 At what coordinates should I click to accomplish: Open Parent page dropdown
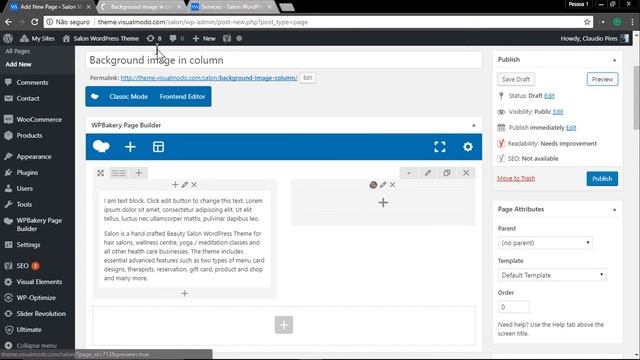[x=545, y=243]
